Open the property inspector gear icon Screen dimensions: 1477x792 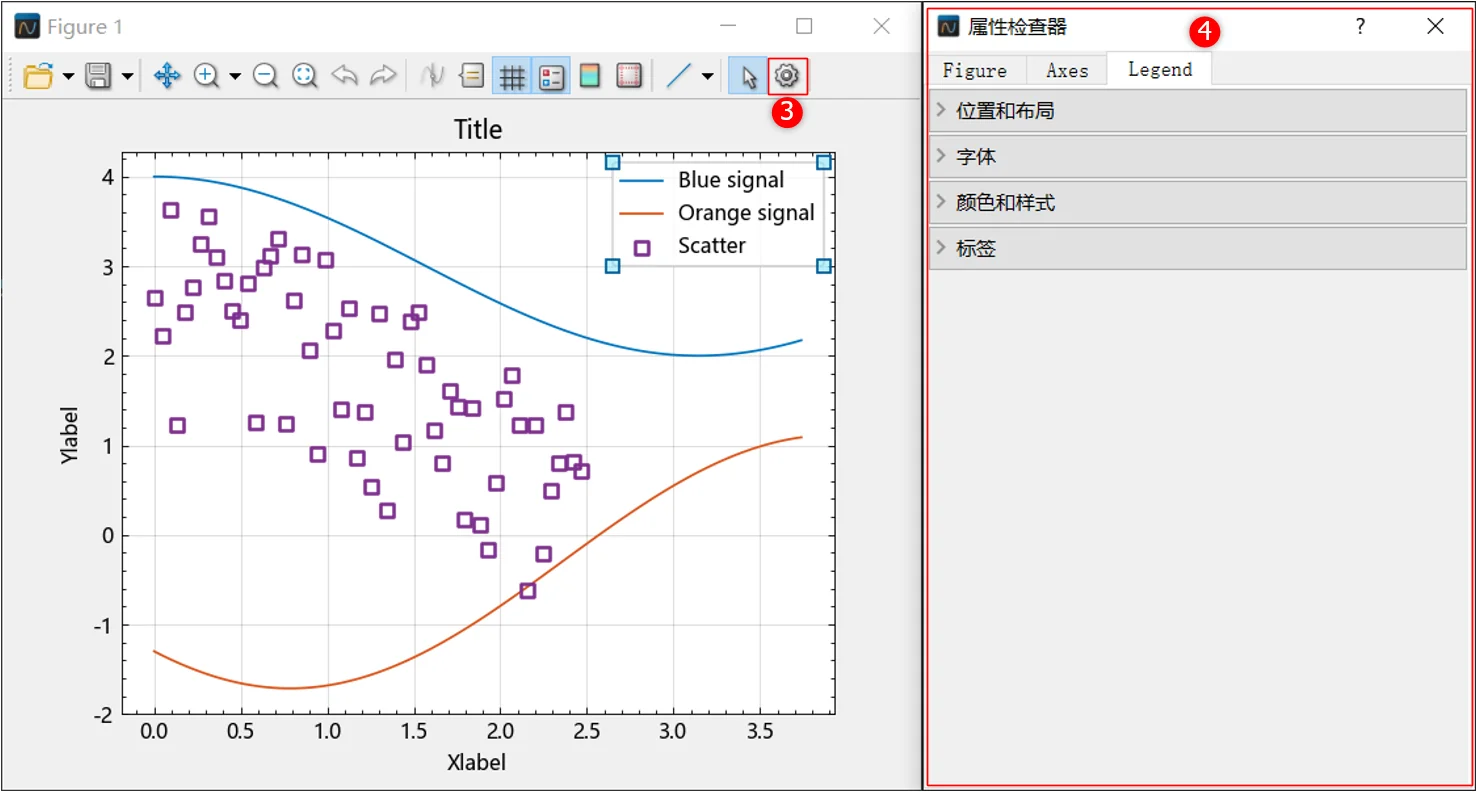[x=787, y=76]
